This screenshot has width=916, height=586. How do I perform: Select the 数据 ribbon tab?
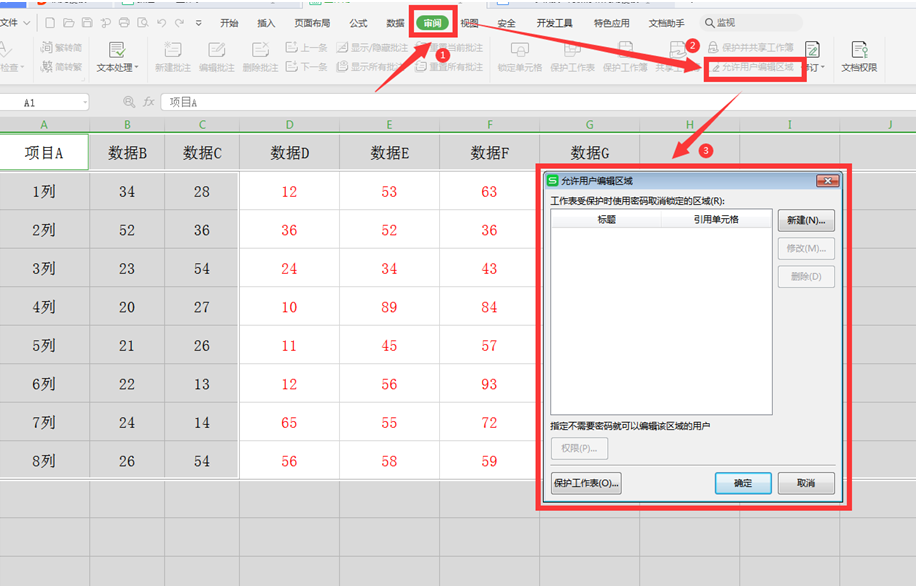[x=395, y=23]
